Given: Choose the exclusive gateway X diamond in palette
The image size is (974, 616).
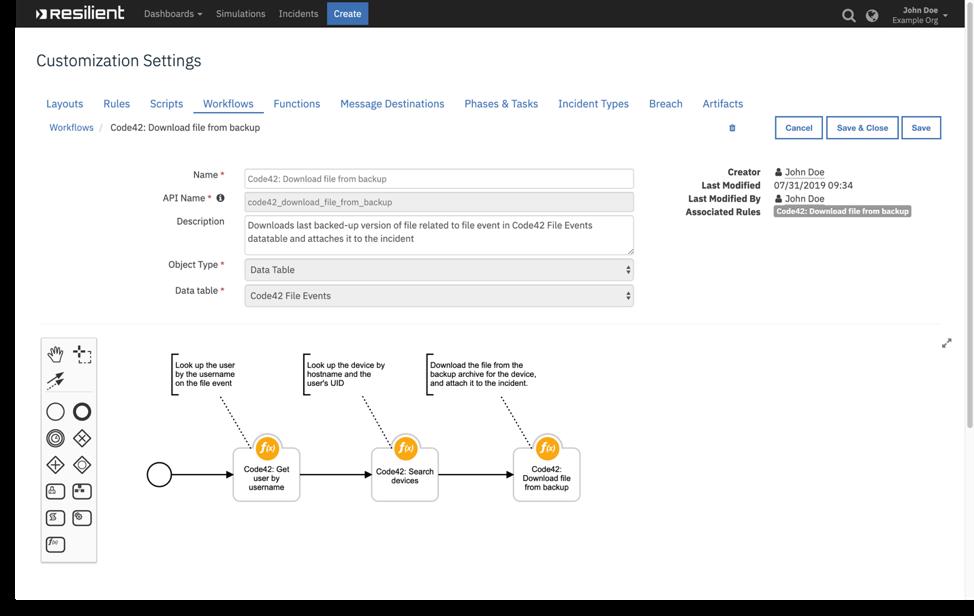Looking at the screenshot, I should tap(82, 438).
